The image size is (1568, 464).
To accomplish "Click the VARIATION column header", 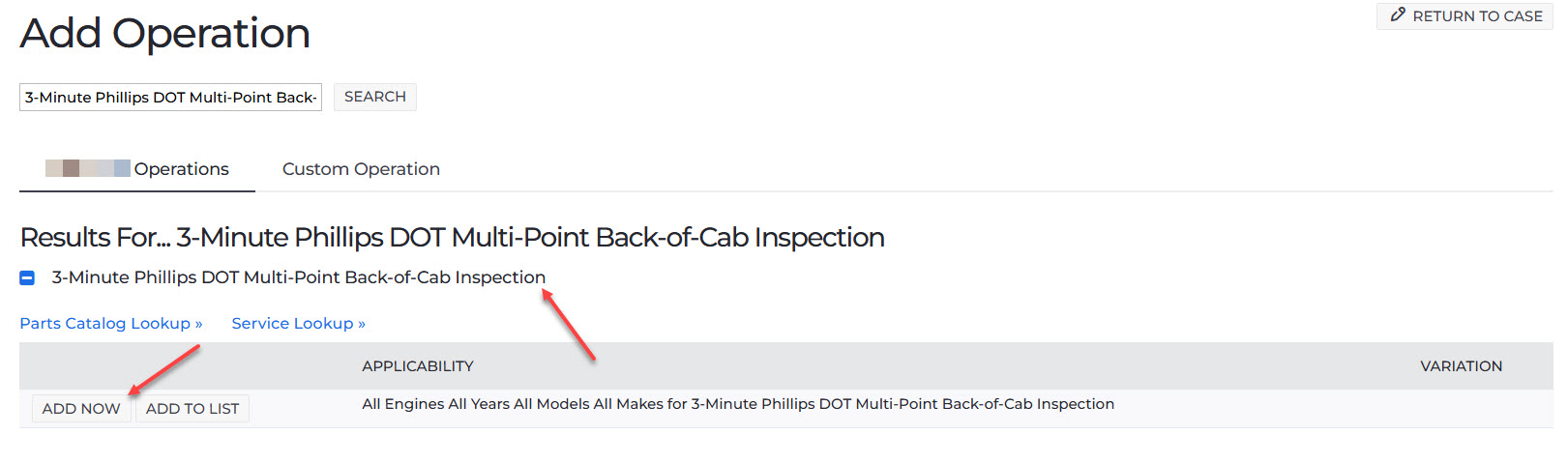I will point(1461,366).
